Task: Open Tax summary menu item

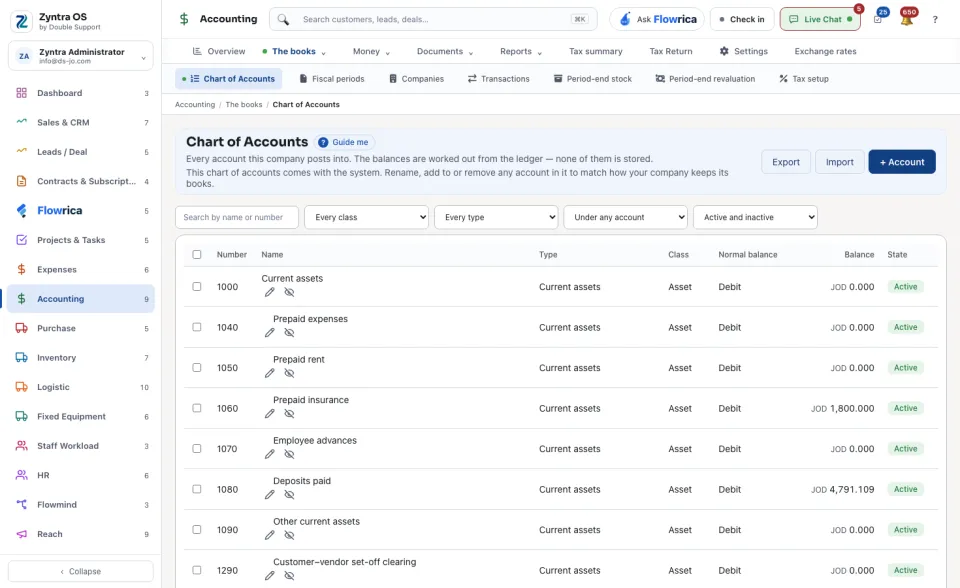Action: 596,51
